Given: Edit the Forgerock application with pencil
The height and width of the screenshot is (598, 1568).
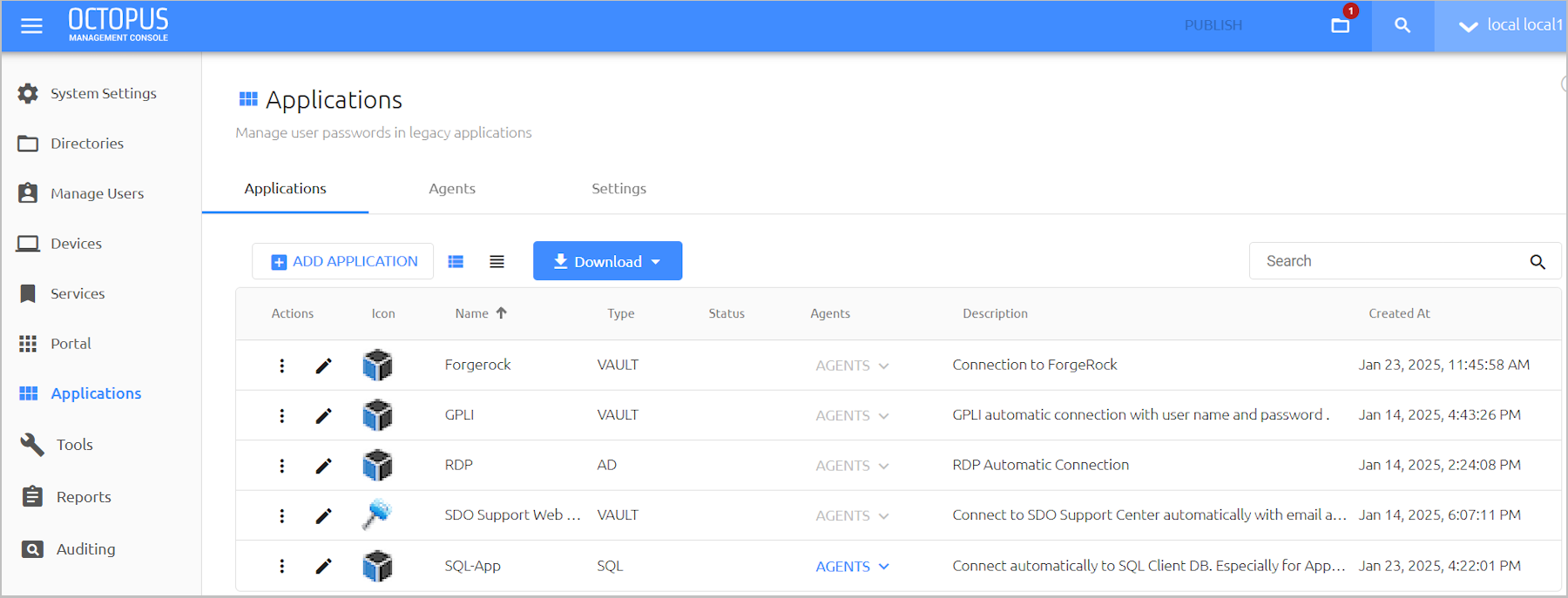Looking at the screenshot, I should [323, 366].
